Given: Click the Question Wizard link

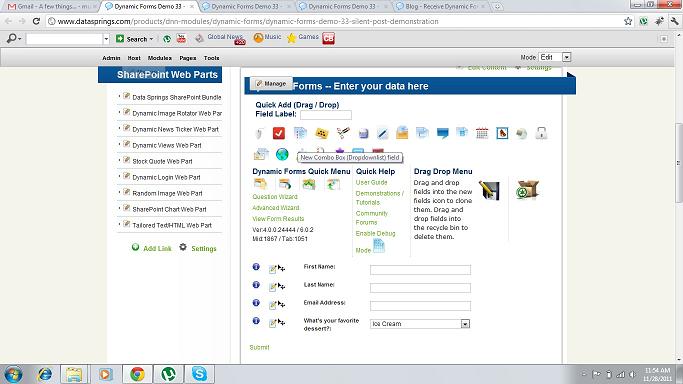Looking at the screenshot, I should click(275, 197).
